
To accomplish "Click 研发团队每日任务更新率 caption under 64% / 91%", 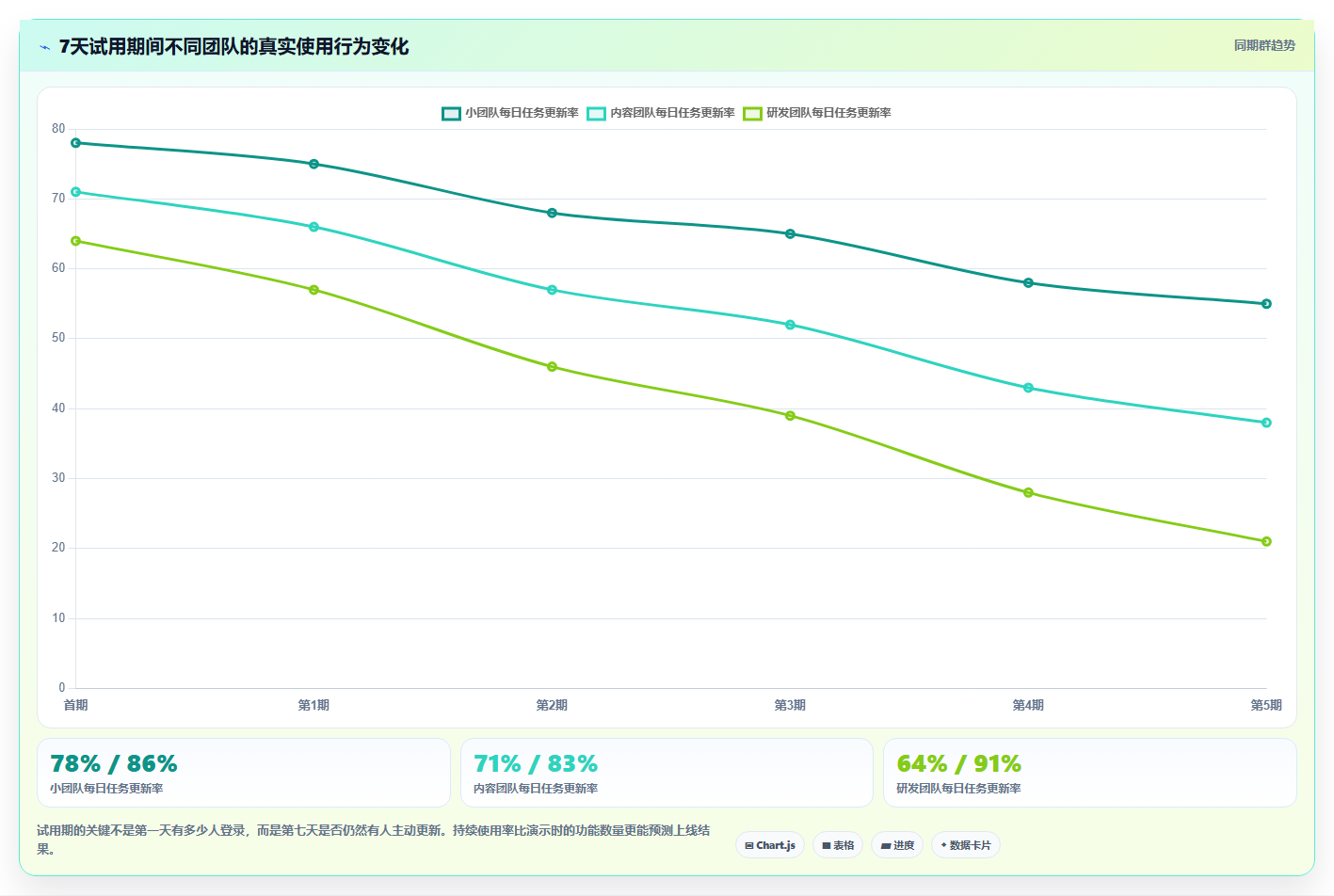I will [x=958, y=789].
